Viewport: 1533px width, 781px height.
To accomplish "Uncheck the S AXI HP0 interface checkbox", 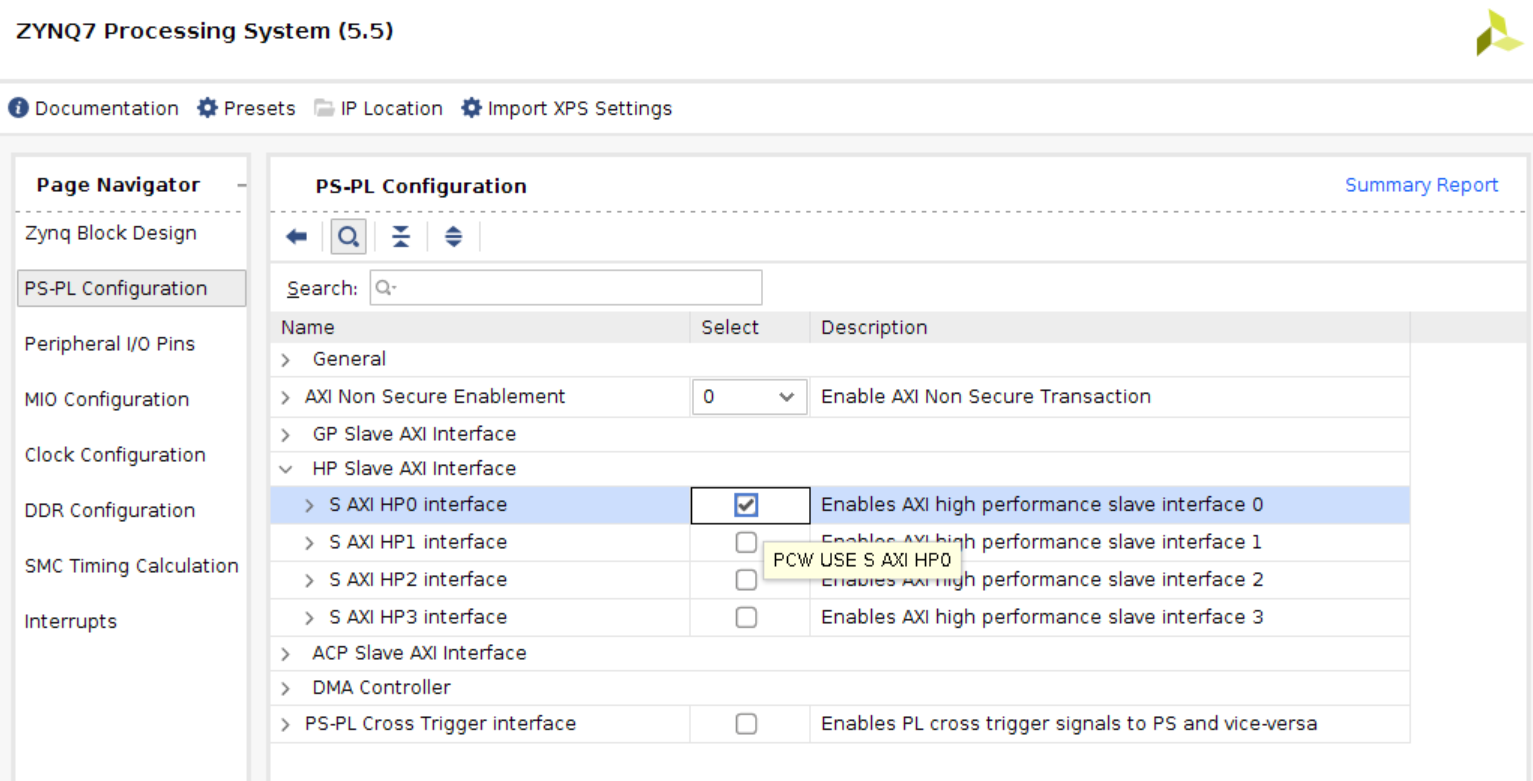I will point(746,505).
